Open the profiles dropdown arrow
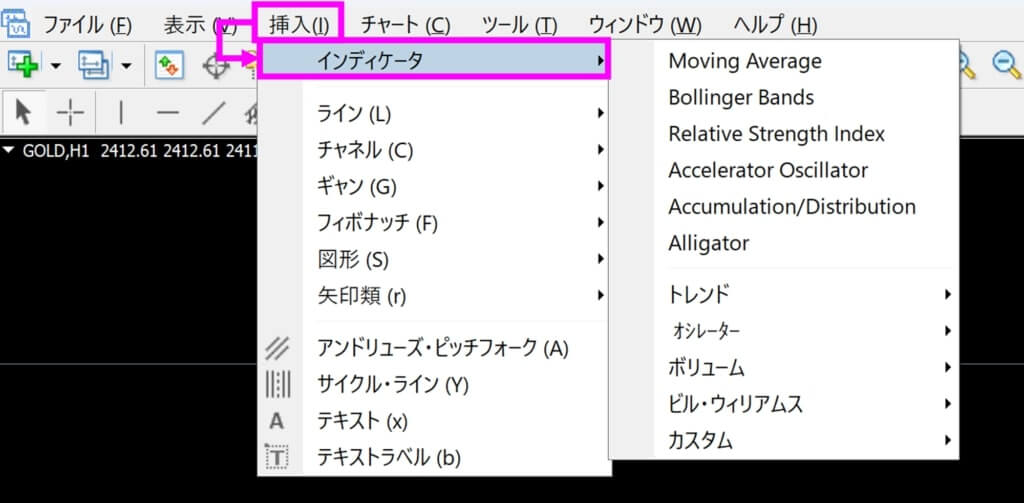Viewport: 1024px width, 503px height. 126,65
